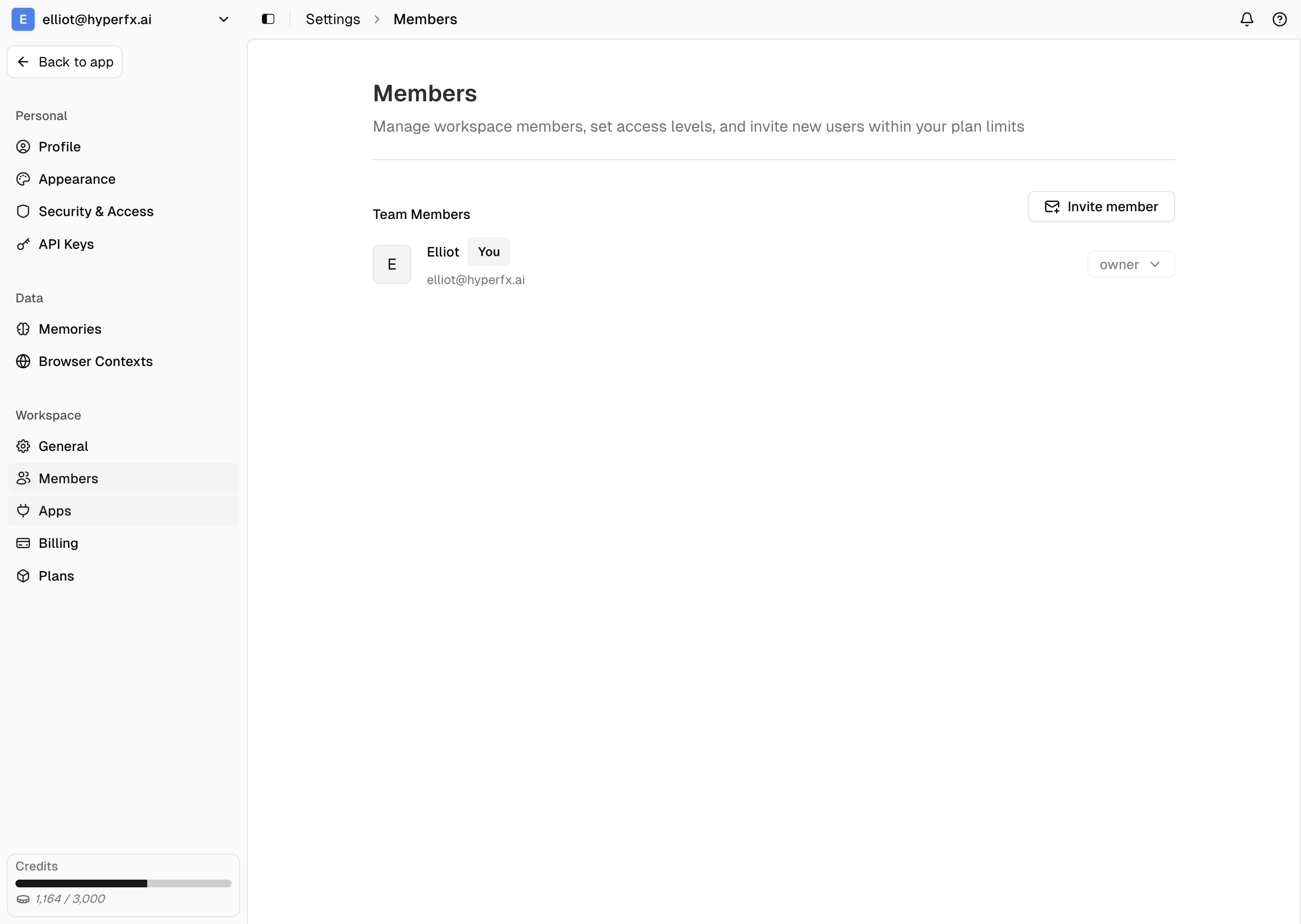This screenshot has height=924, width=1301.
Task: Select Members in the breadcrumb
Action: click(x=425, y=19)
